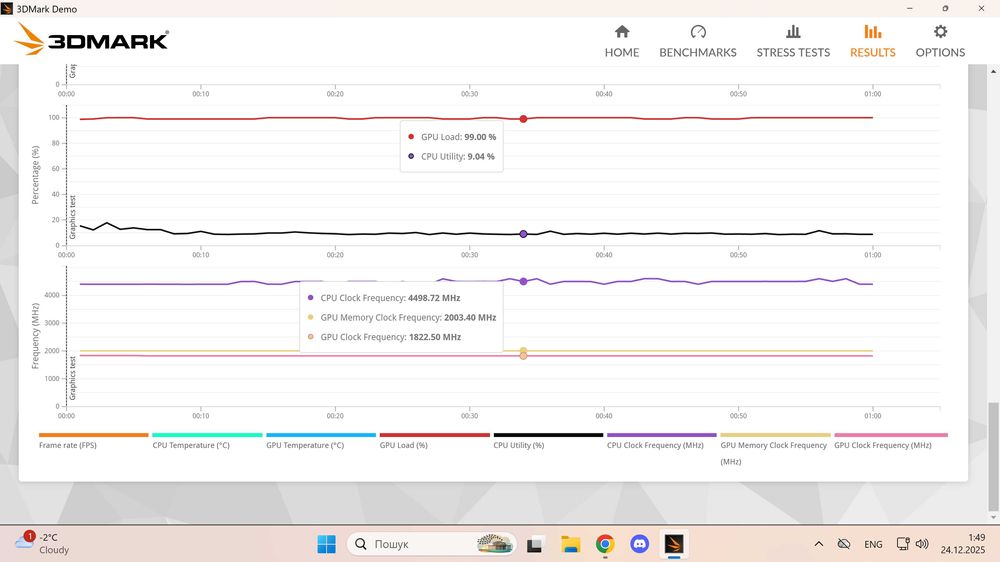Toggle GPU Load (%) legend series

[434, 440]
